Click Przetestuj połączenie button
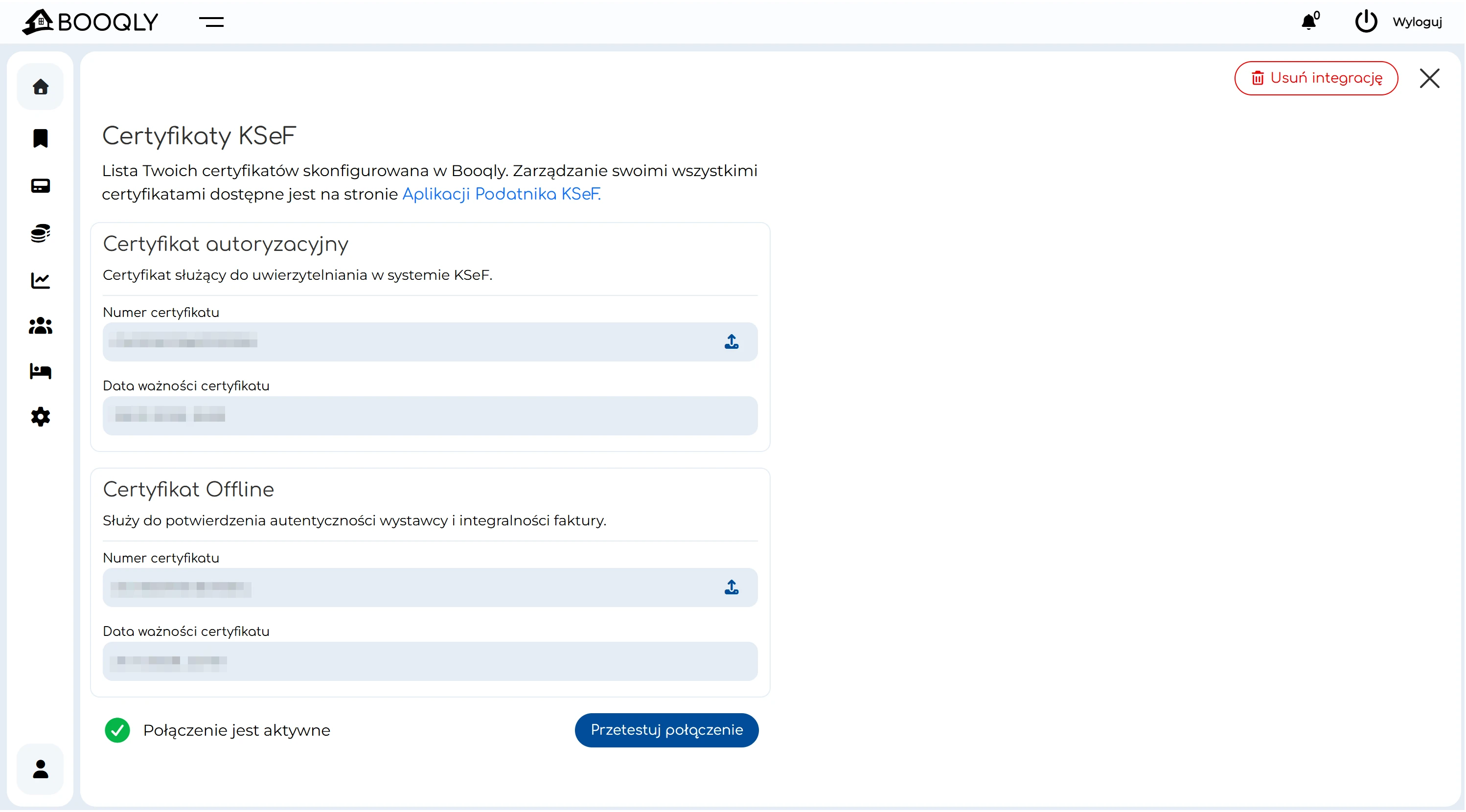 click(x=666, y=729)
